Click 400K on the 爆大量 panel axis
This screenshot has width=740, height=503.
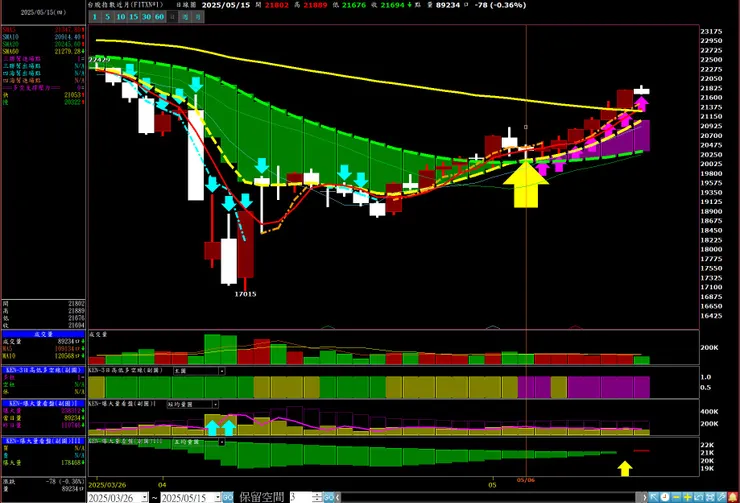pyautogui.click(x=709, y=412)
